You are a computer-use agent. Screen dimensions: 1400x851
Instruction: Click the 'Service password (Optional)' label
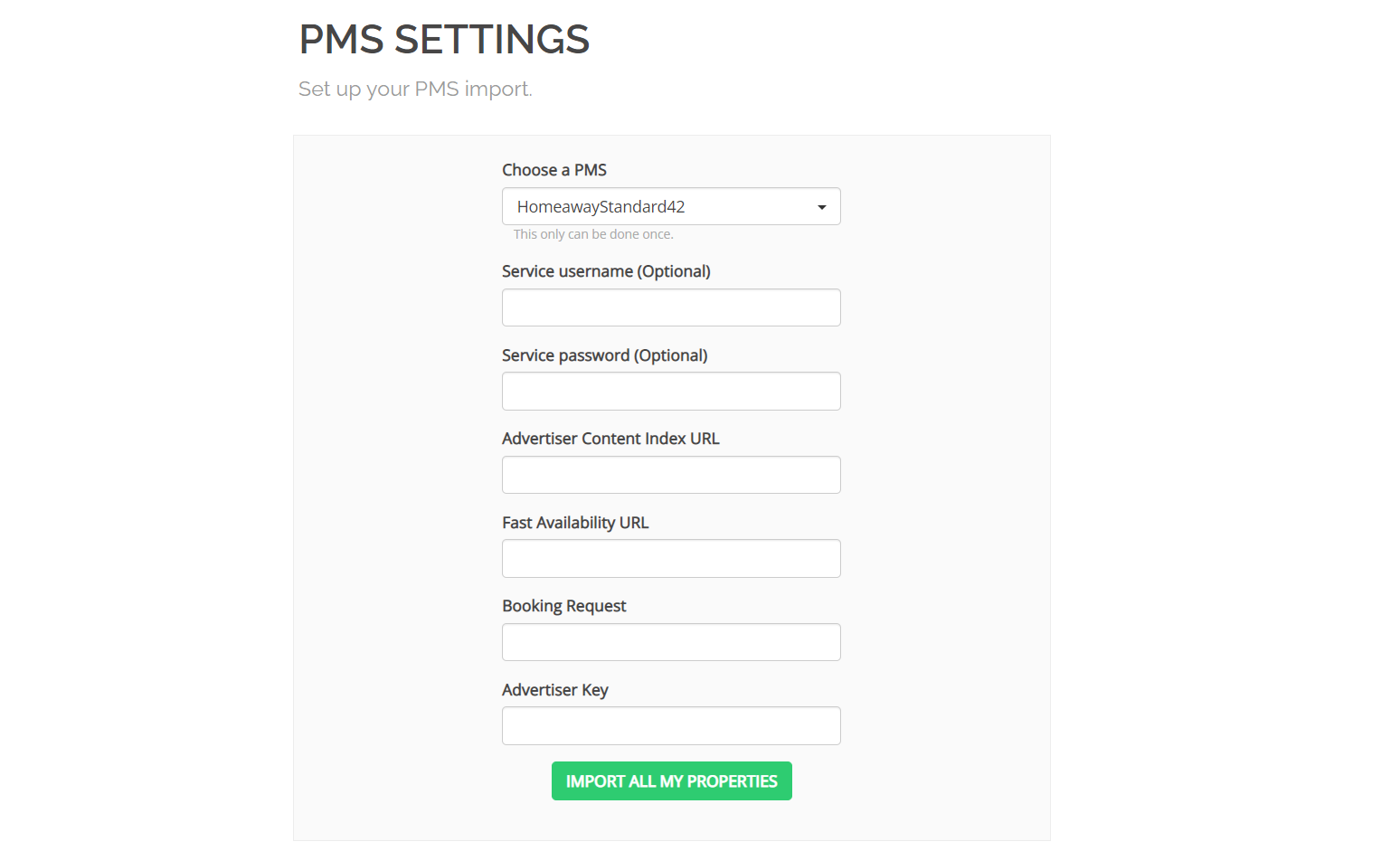click(x=605, y=355)
